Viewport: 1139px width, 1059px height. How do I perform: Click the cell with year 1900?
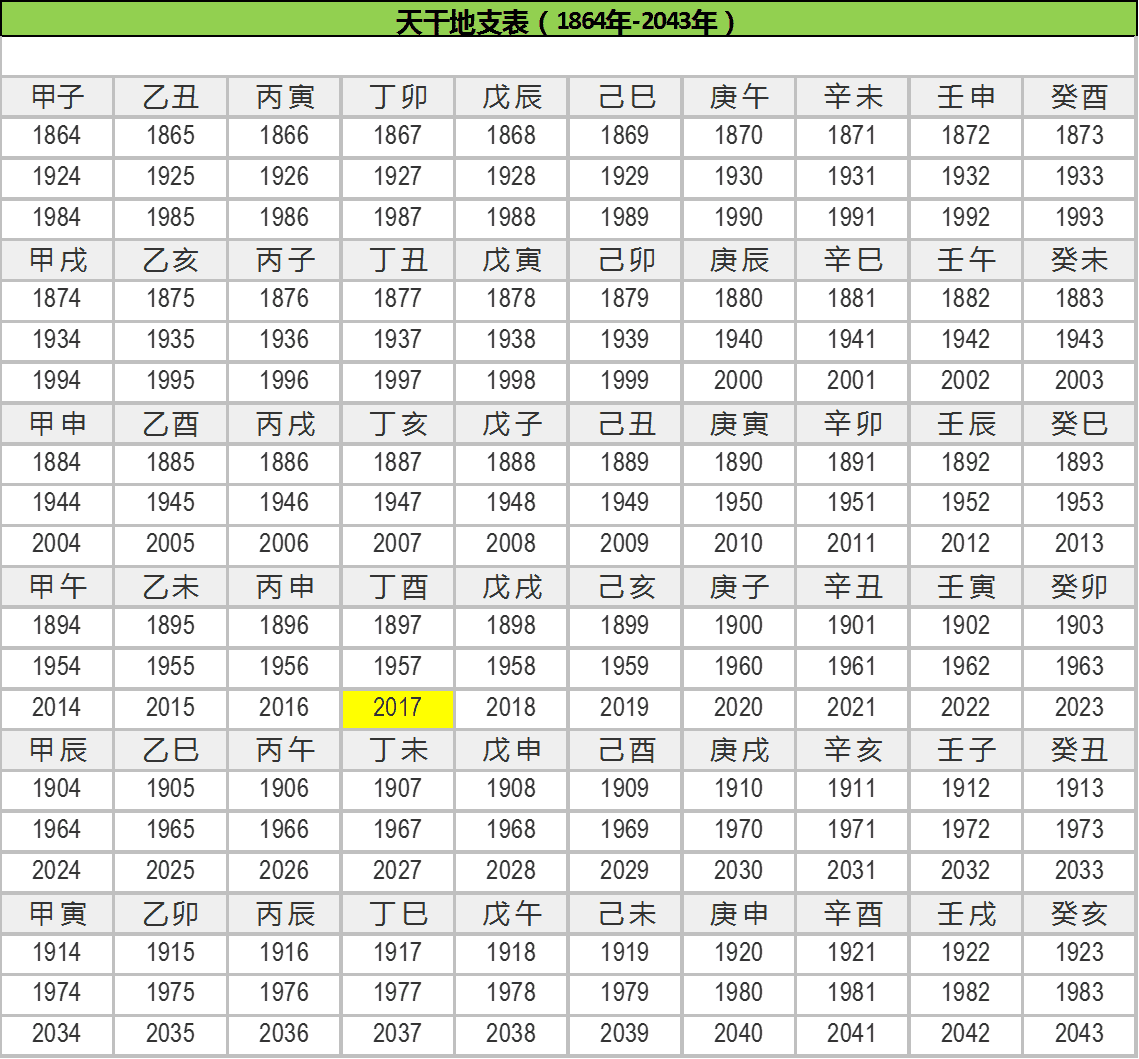739,627
